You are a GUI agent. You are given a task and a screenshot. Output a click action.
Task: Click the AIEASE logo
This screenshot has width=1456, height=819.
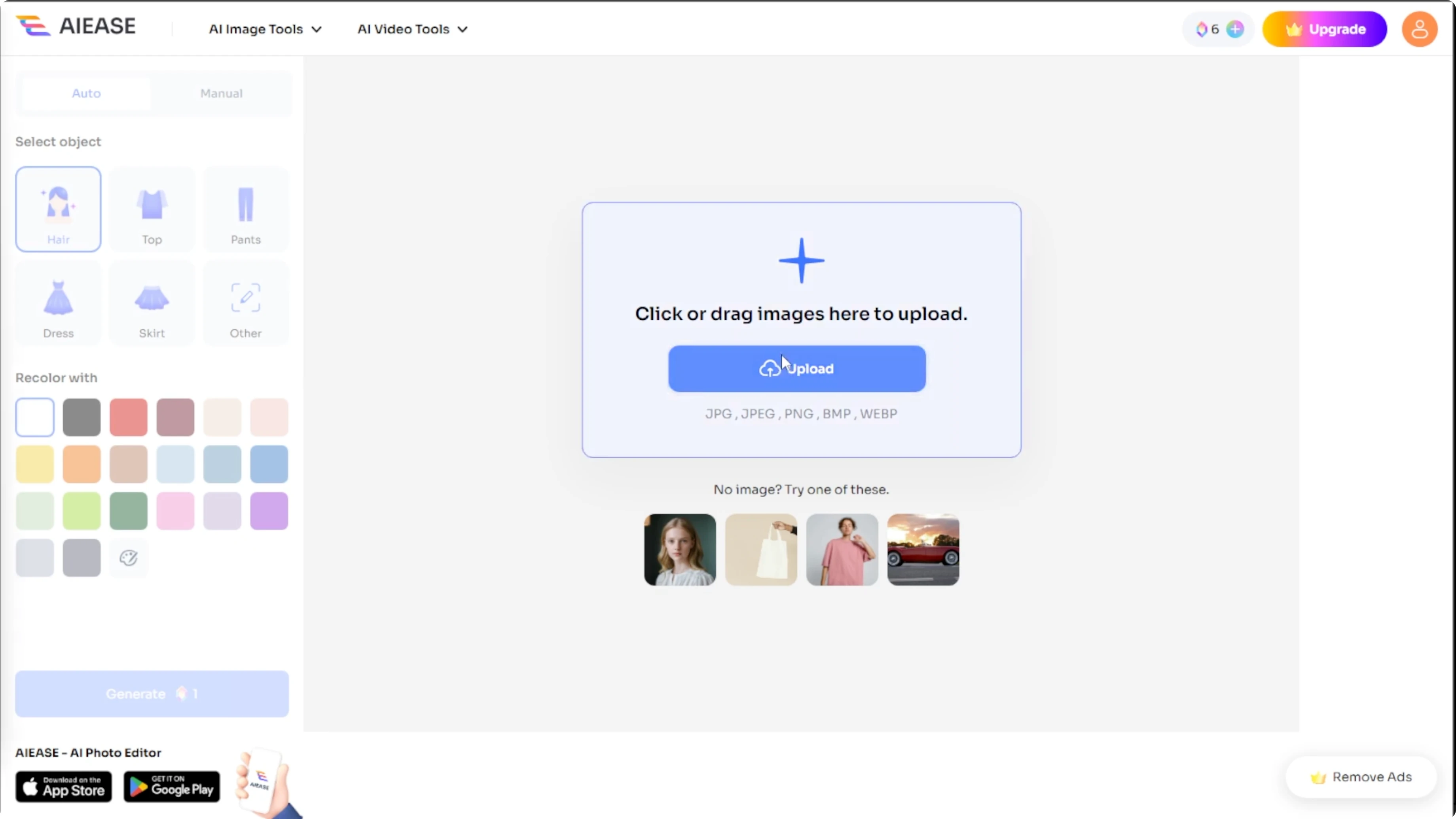pos(76,26)
